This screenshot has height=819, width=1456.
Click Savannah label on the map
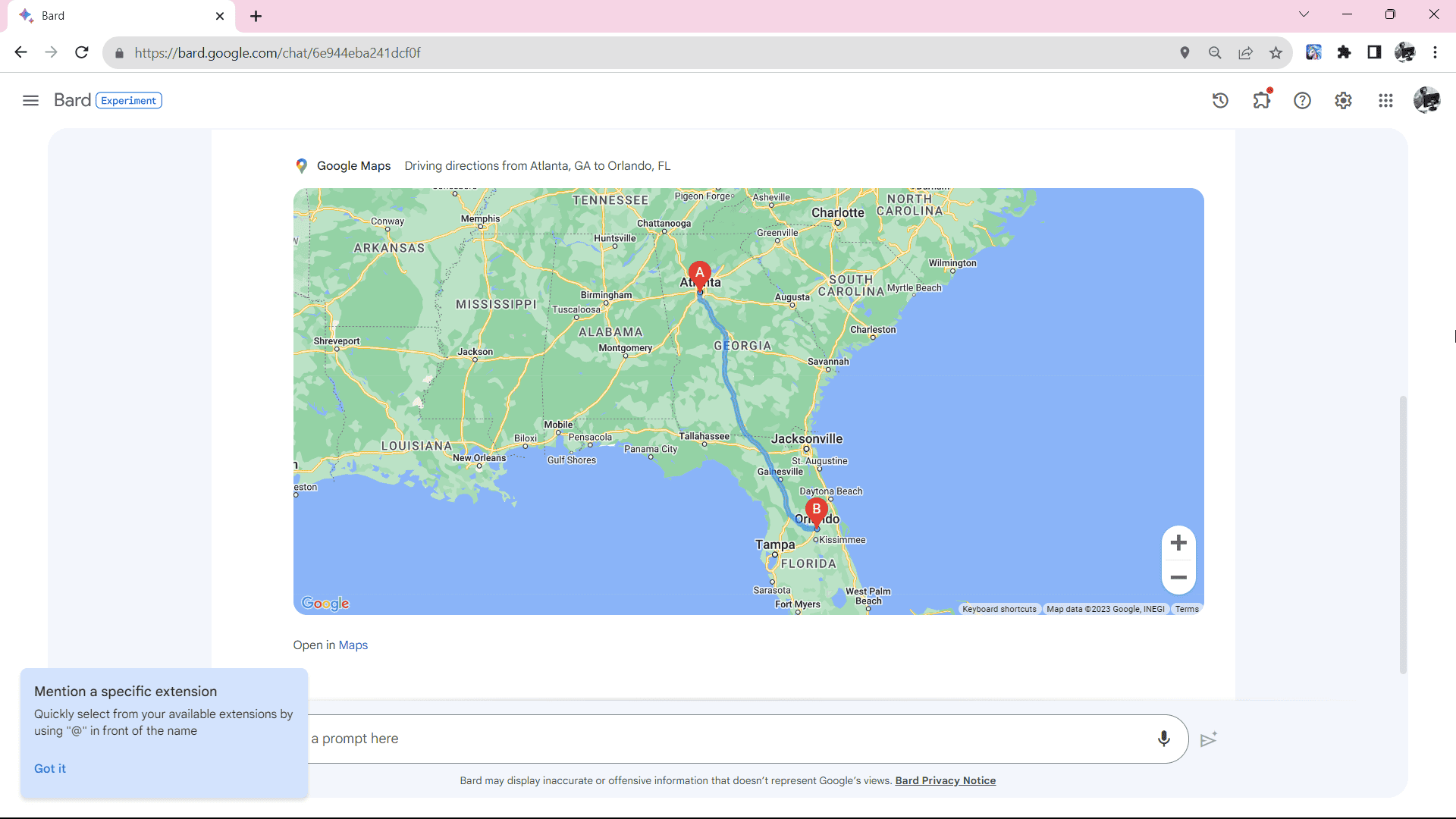click(828, 362)
